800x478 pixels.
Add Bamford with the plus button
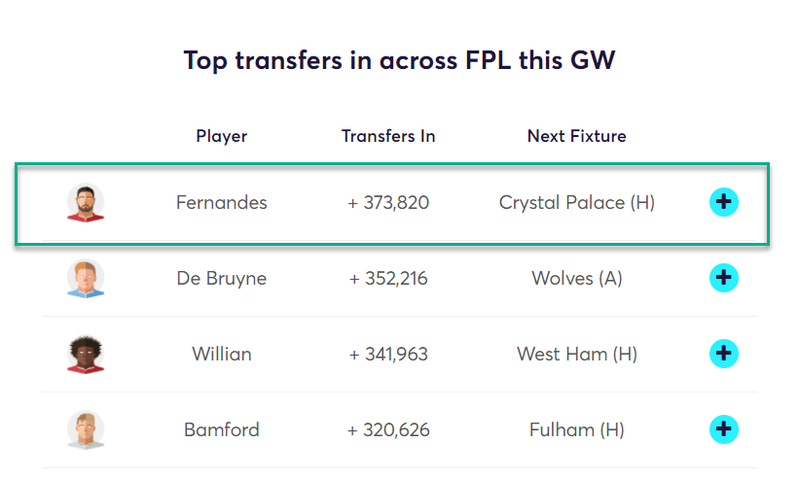point(723,429)
